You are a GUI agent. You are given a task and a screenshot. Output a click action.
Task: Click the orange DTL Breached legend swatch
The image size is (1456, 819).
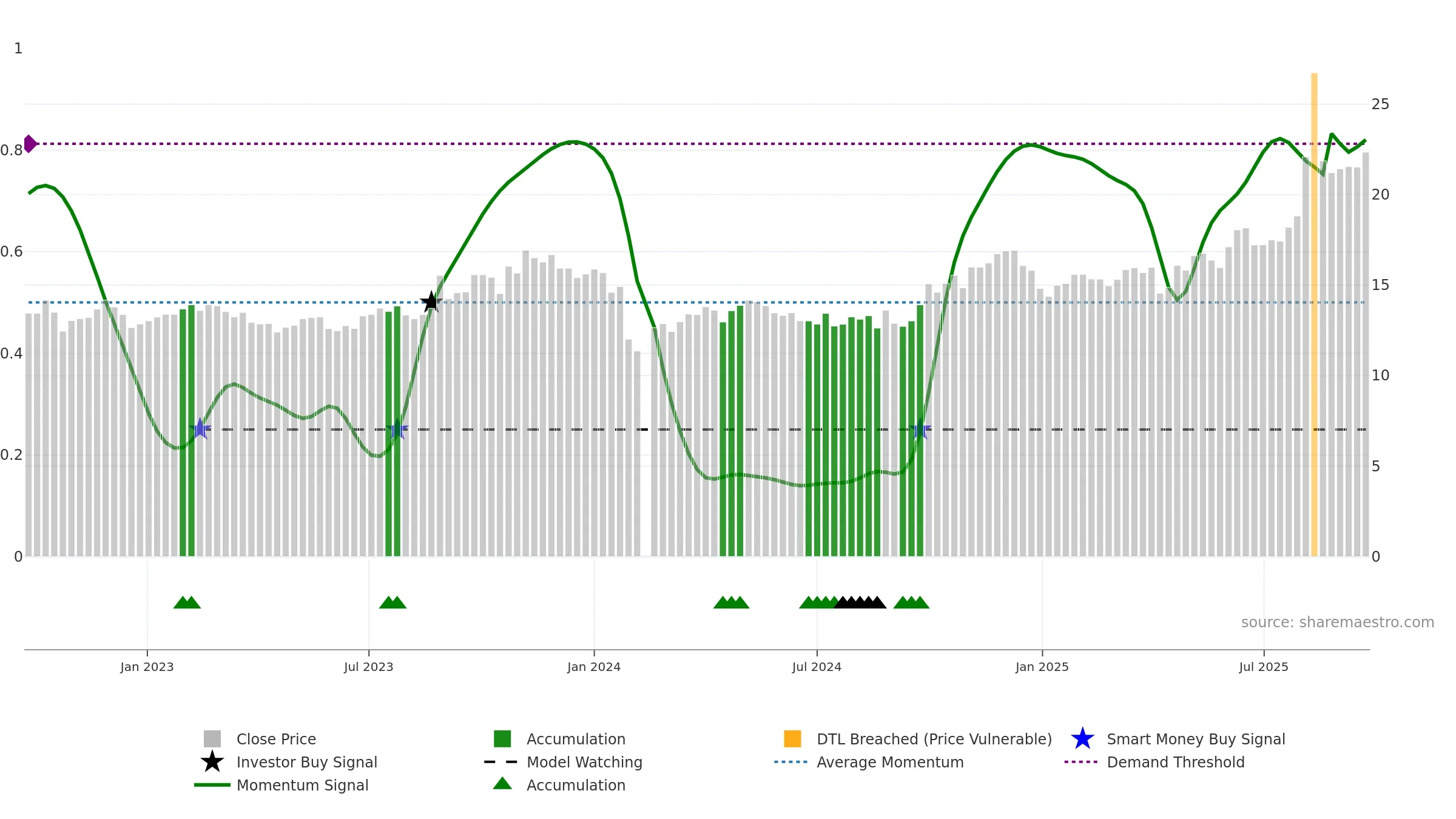coord(792,739)
